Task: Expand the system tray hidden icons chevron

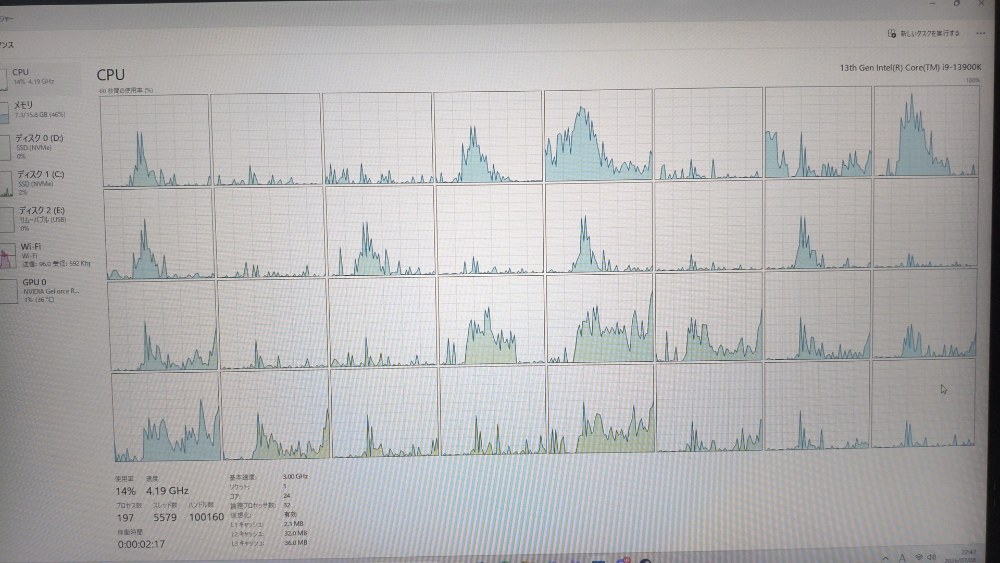Action: point(885,558)
